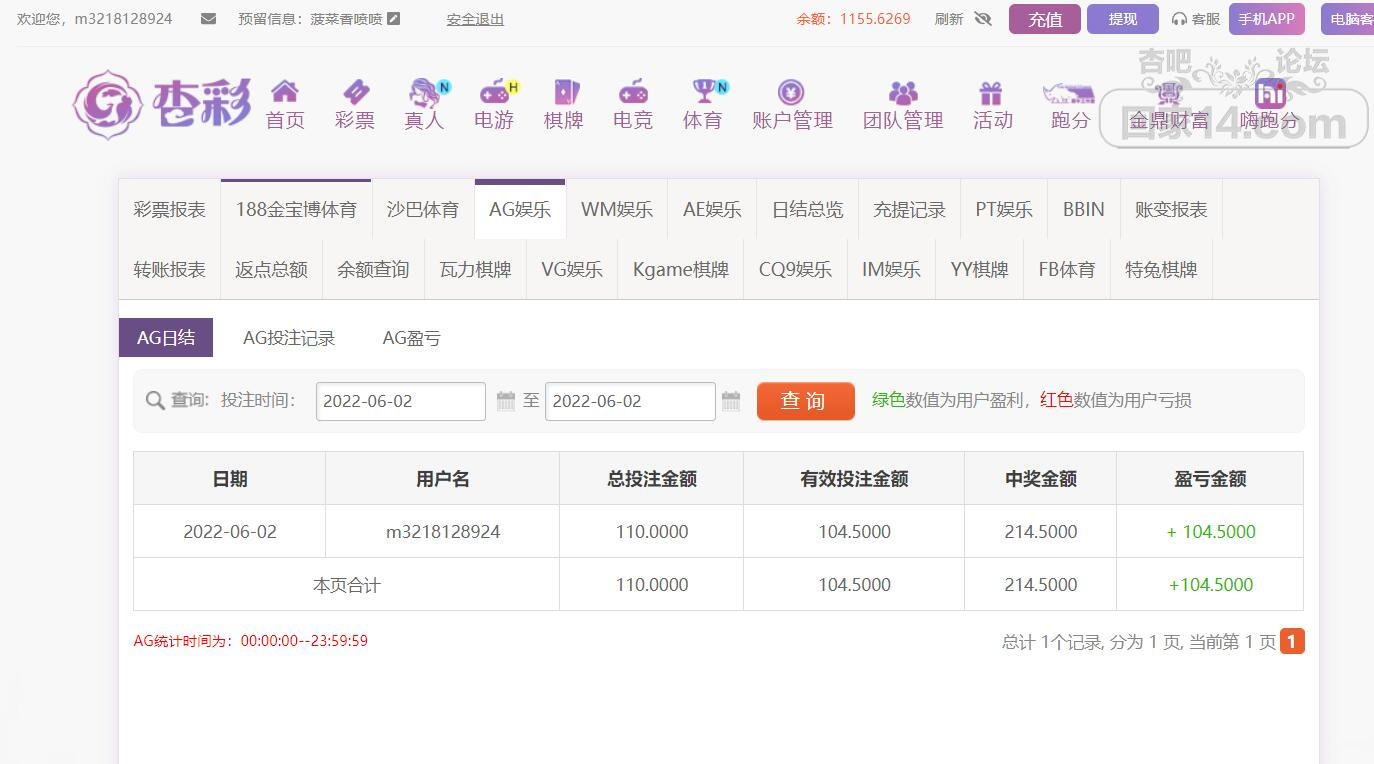The width and height of the screenshot is (1374, 764).
Task: Open the 账户管理 account icon
Action: click(791, 93)
